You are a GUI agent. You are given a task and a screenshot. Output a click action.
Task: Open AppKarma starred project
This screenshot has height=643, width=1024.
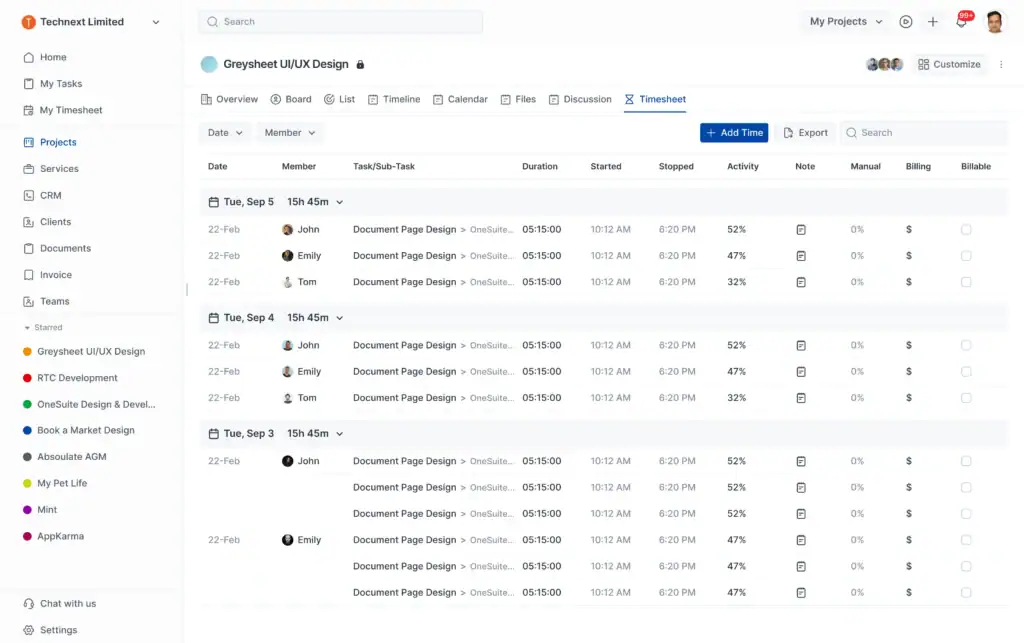coord(60,536)
